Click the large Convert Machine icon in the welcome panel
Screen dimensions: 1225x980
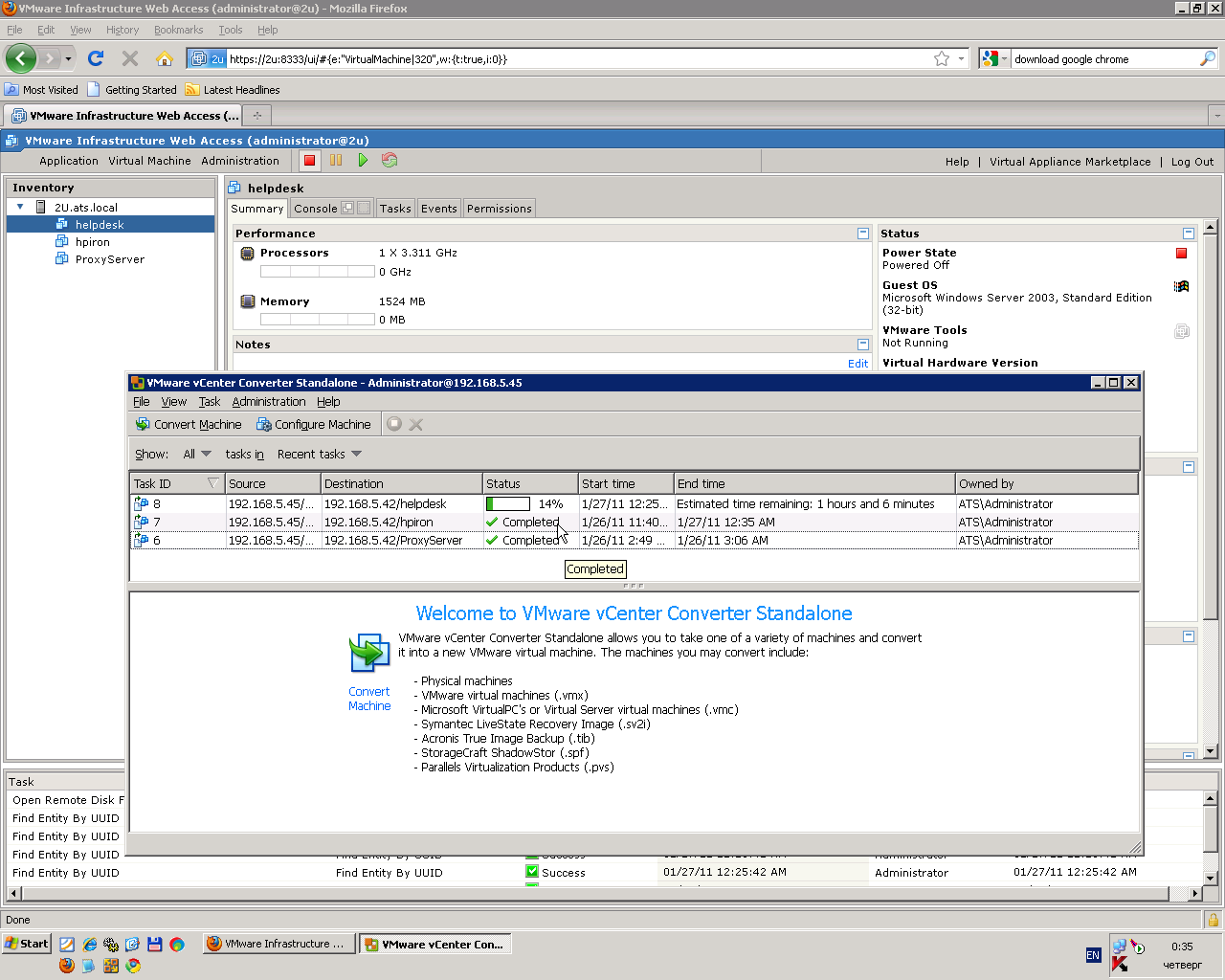click(x=369, y=654)
